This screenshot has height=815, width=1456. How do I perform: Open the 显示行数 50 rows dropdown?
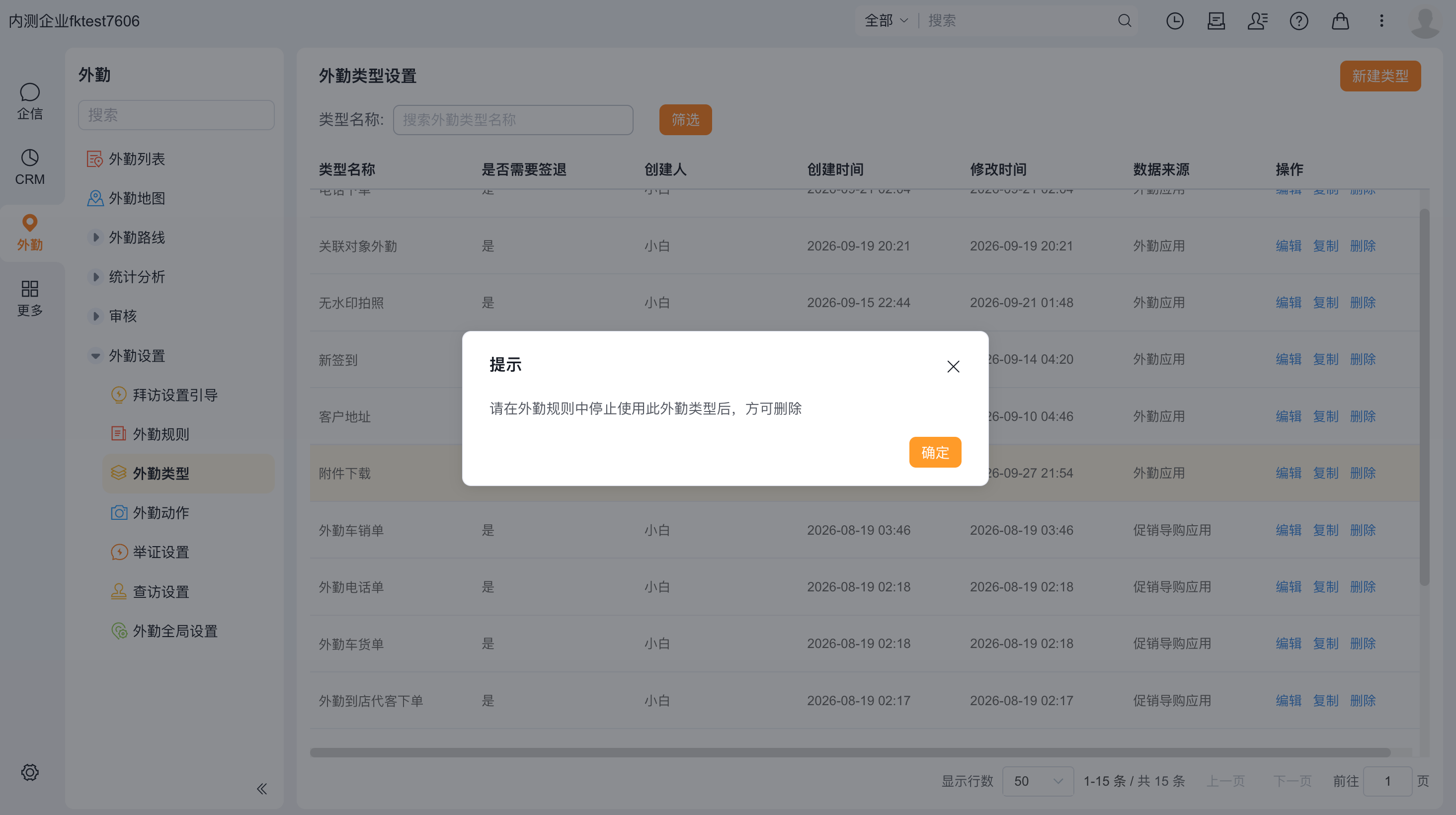(x=1038, y=781)
